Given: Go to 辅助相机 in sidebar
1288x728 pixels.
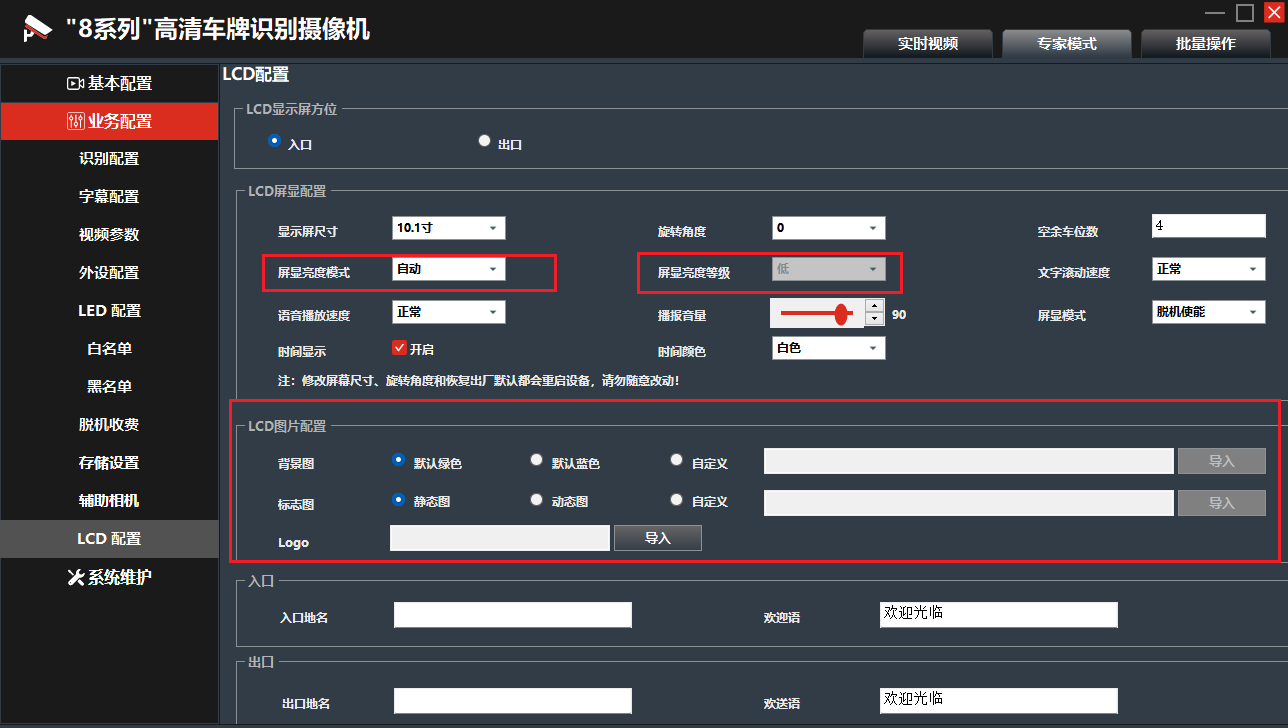Looking at the screenshot, I should click(x=109, y=501).
